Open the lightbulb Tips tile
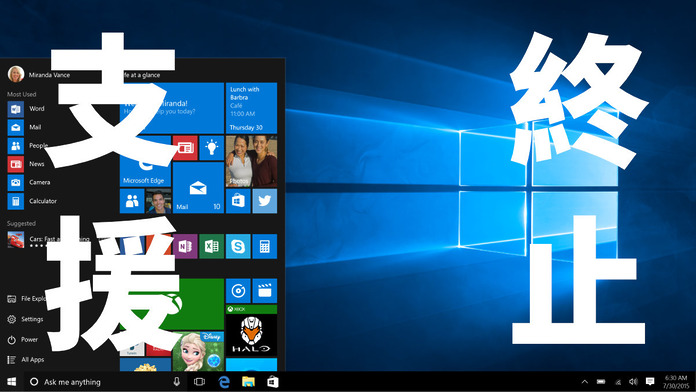696x392 pixels. point(211,148)
